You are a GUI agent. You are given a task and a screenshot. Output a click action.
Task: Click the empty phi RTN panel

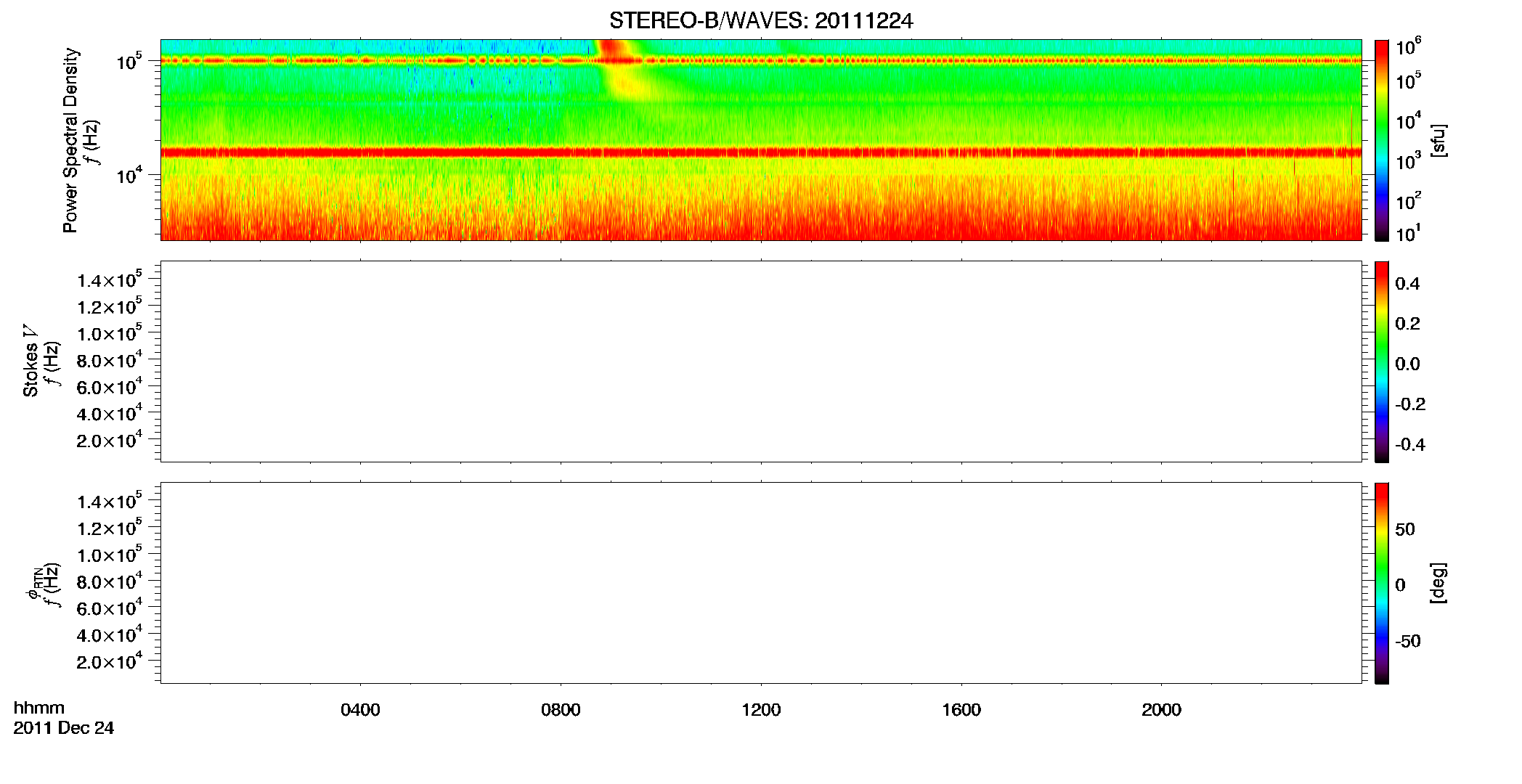[x=761, y=583]
